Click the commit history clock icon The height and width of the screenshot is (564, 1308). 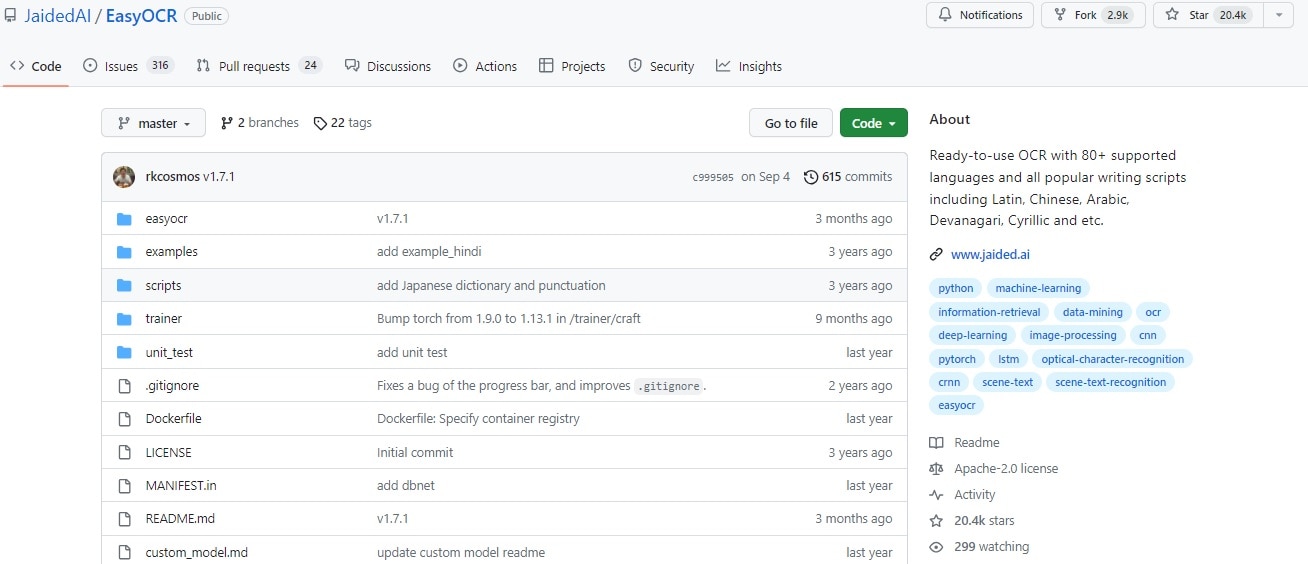[810, 177]
